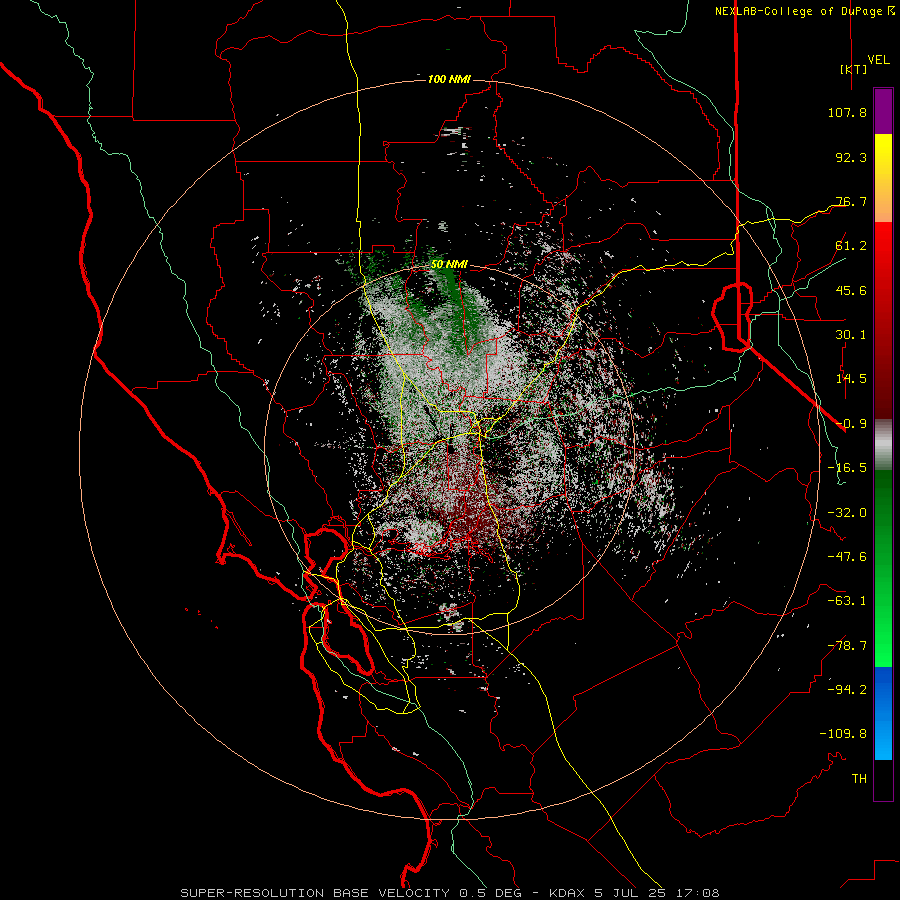
Task: Select the -63.1 velocity scale value
Action: [847, 601]
